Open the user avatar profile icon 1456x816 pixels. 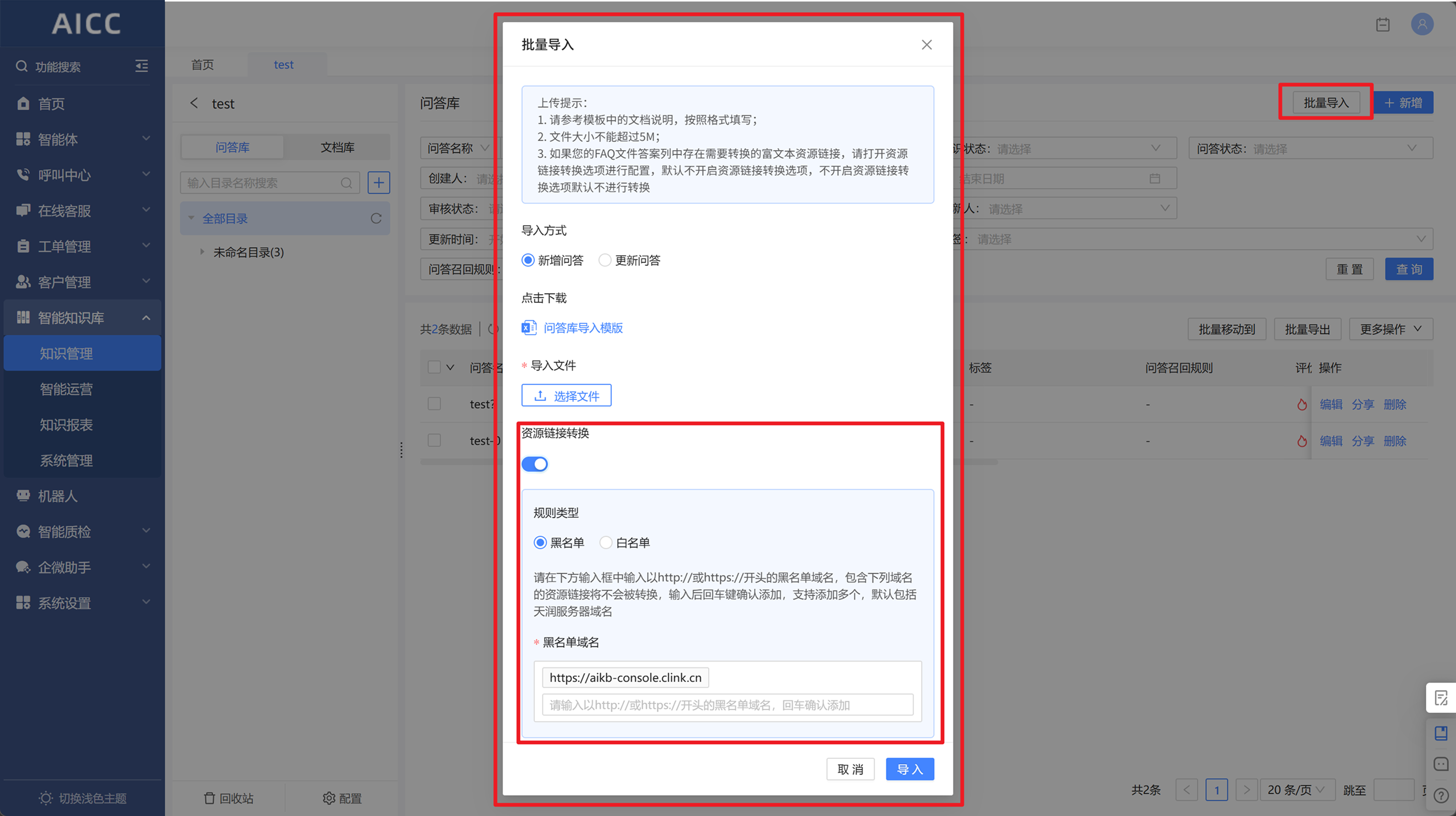coord(1422,24)
